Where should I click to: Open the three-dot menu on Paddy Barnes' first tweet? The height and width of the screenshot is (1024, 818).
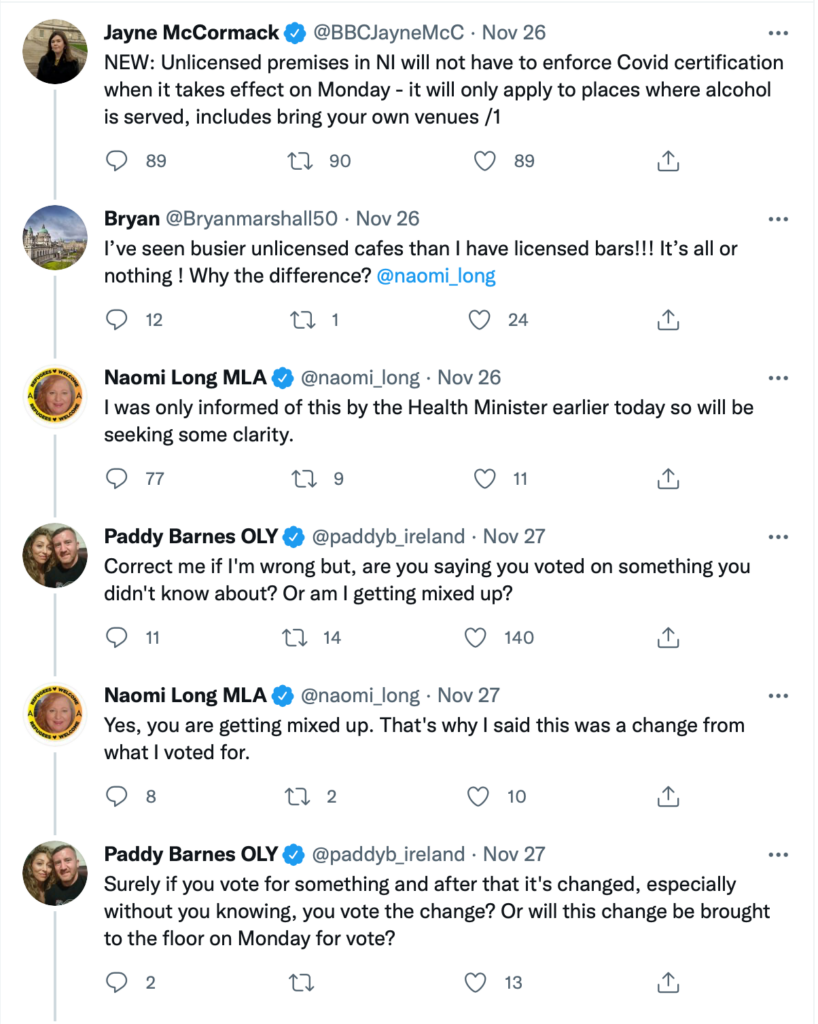click(778, 537)
